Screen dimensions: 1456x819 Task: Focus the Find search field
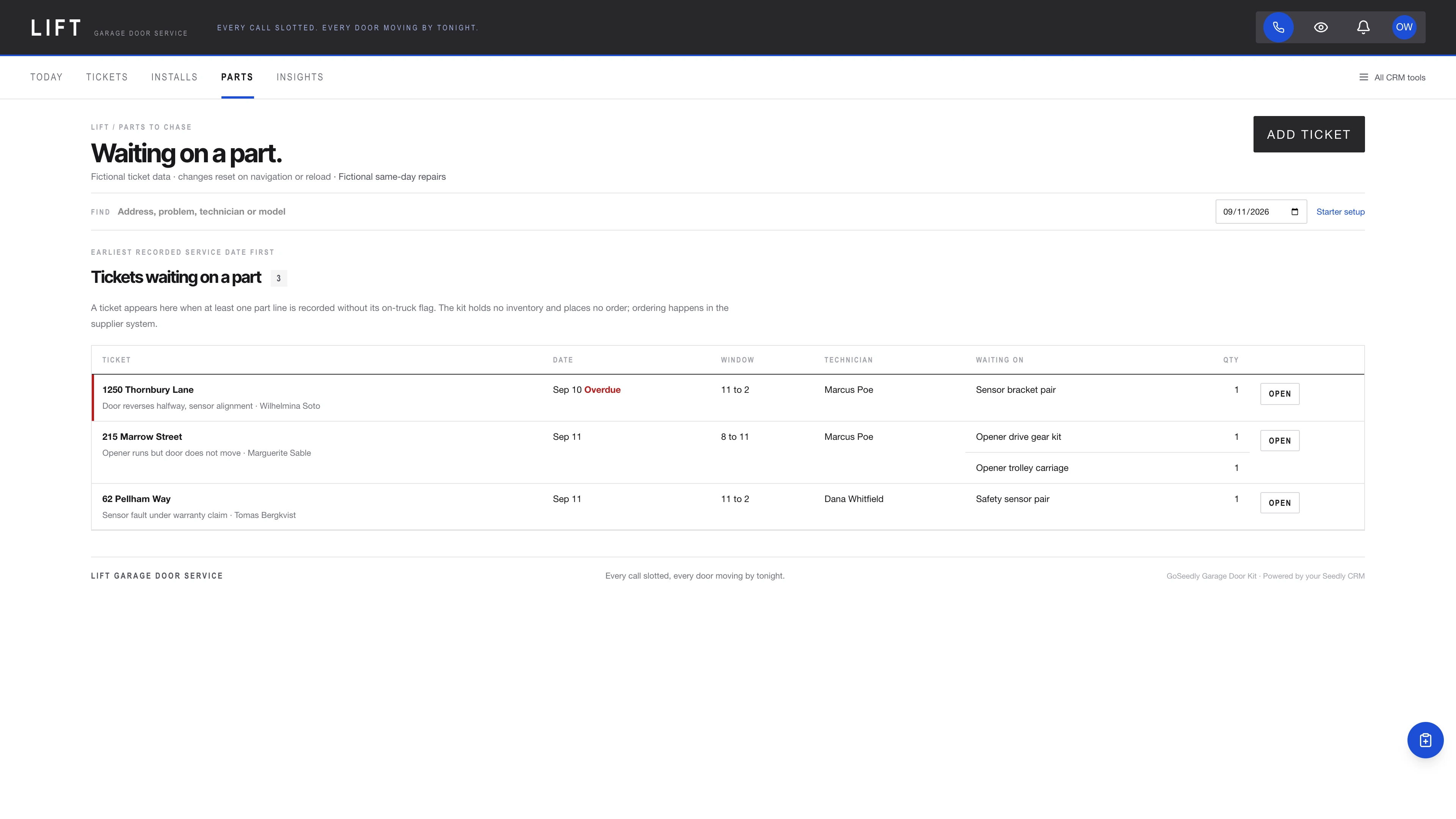click(661, 212)
